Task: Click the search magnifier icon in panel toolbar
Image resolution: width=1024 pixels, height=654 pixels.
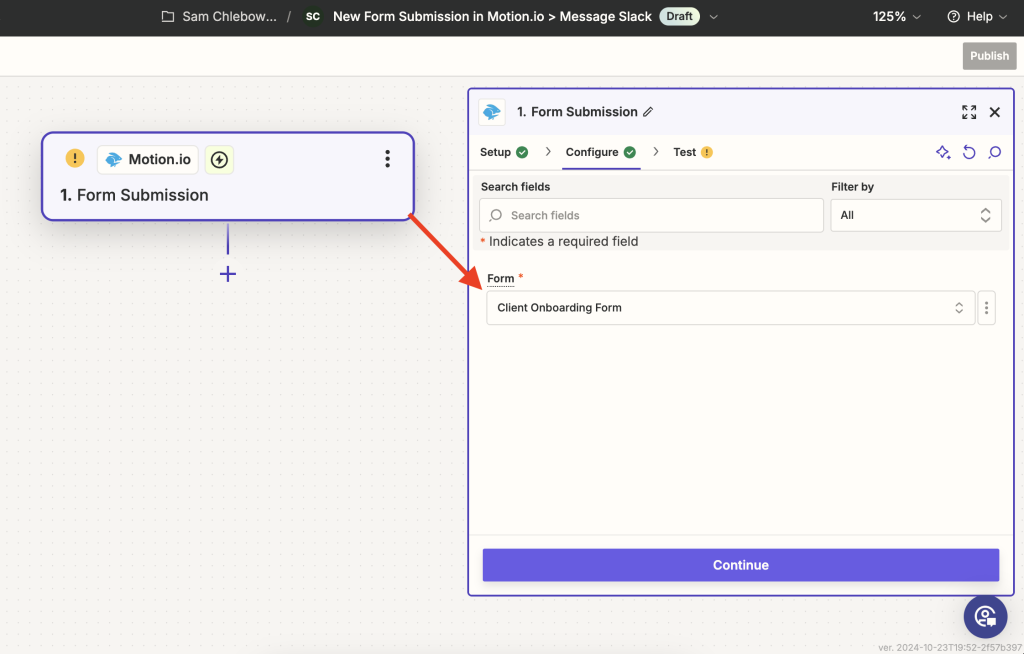Action: (995, 152)
